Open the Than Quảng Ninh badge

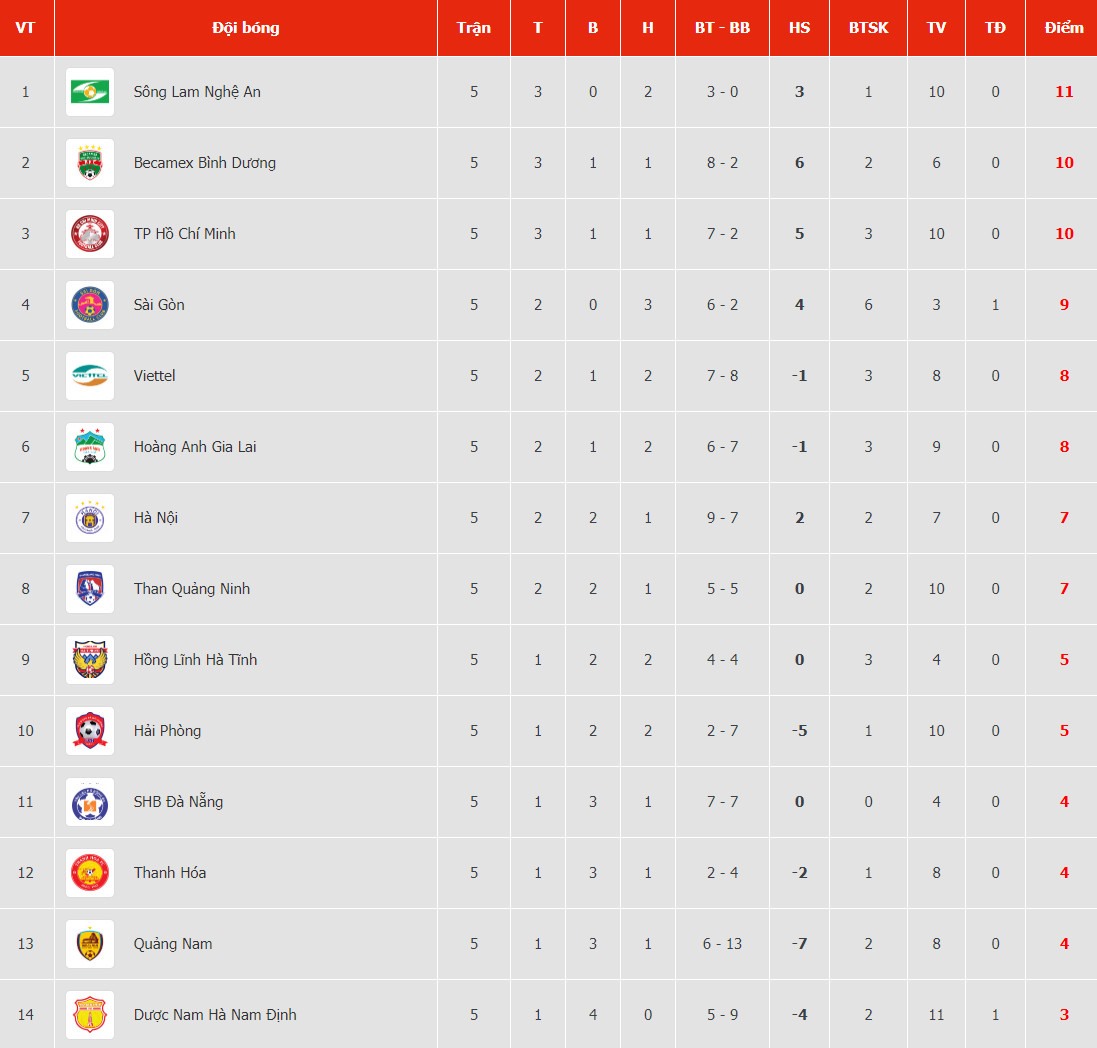(x=90, y=589)
